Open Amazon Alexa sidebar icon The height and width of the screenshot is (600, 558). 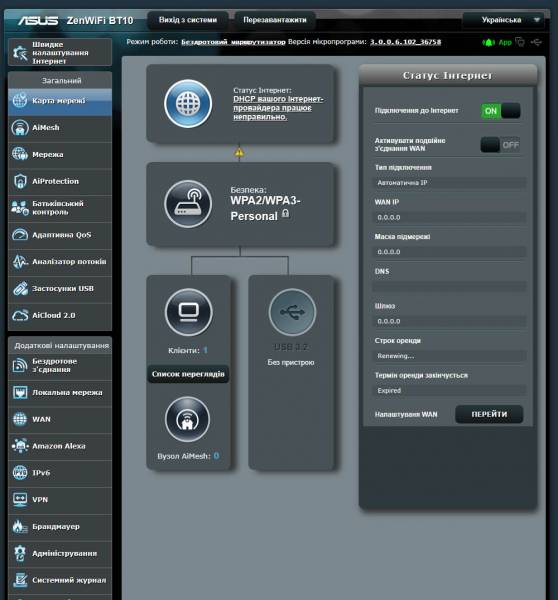20,446
